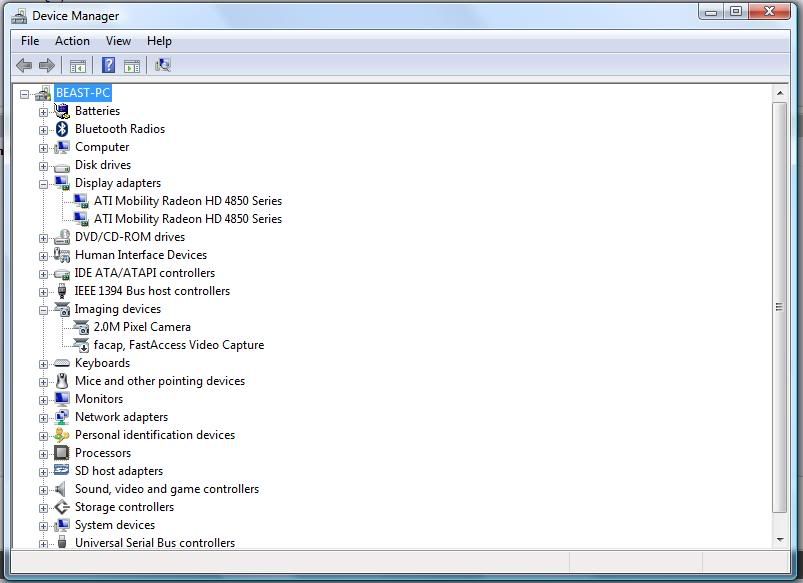Screen dimensions: 803x583
Task: Collapse the BEAST-PC root node
Action: tap(25, 94)
